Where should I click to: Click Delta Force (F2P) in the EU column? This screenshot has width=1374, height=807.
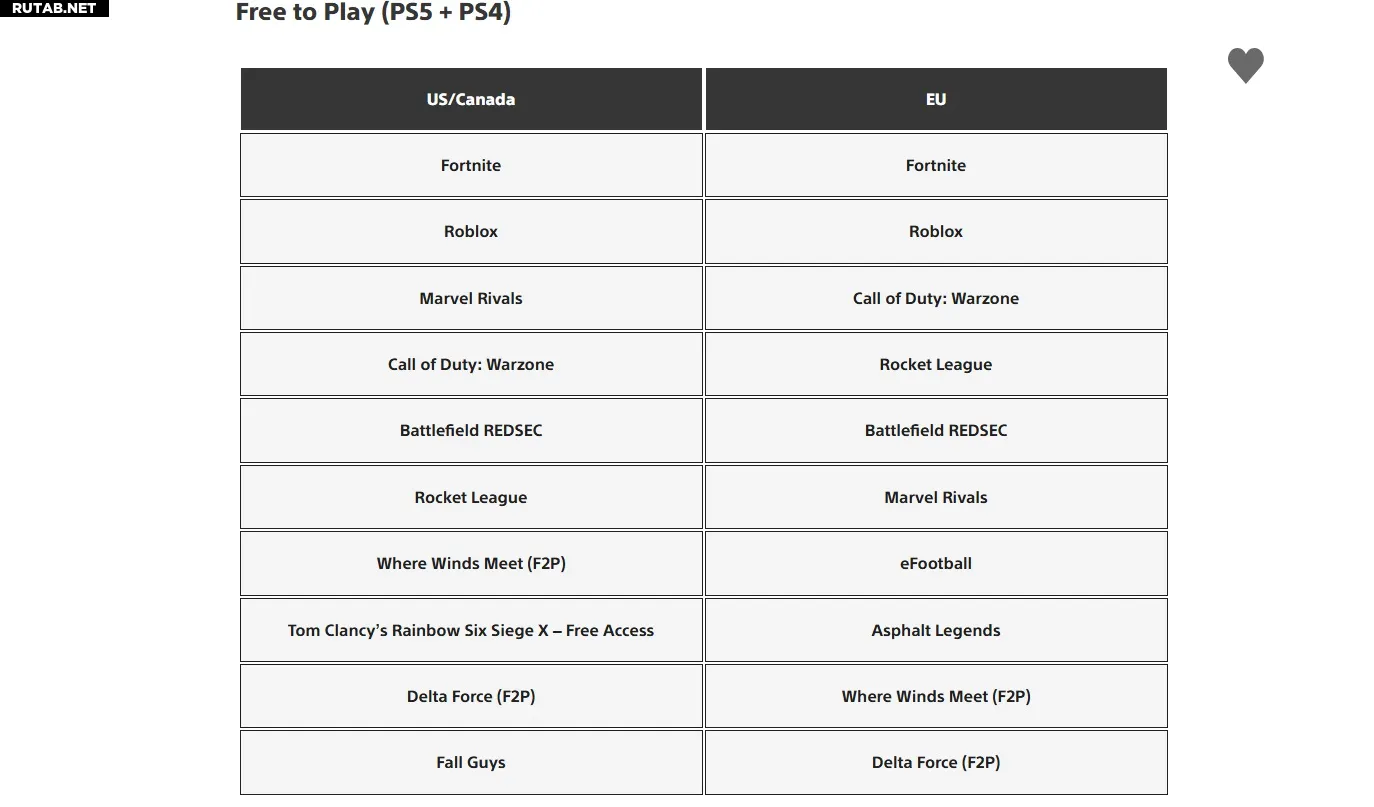936,762
